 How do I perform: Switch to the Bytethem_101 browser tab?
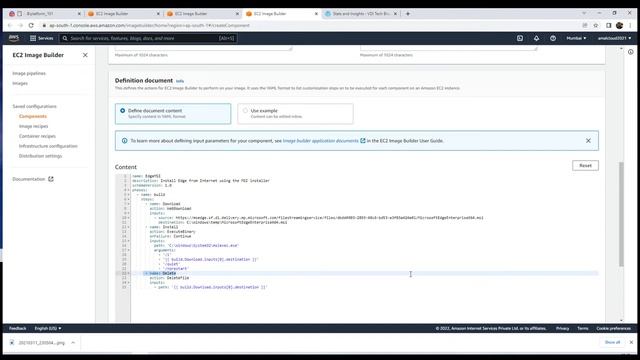[x=44, y=13]
